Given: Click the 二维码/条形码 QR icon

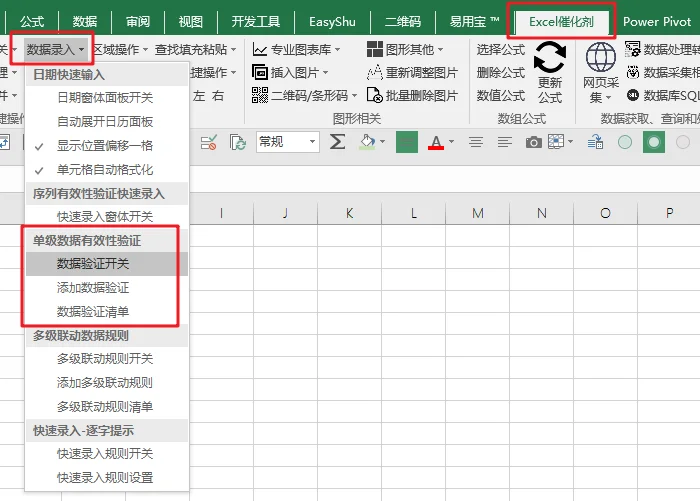Looking at the screenshot, I should click(x=259, y=95).
